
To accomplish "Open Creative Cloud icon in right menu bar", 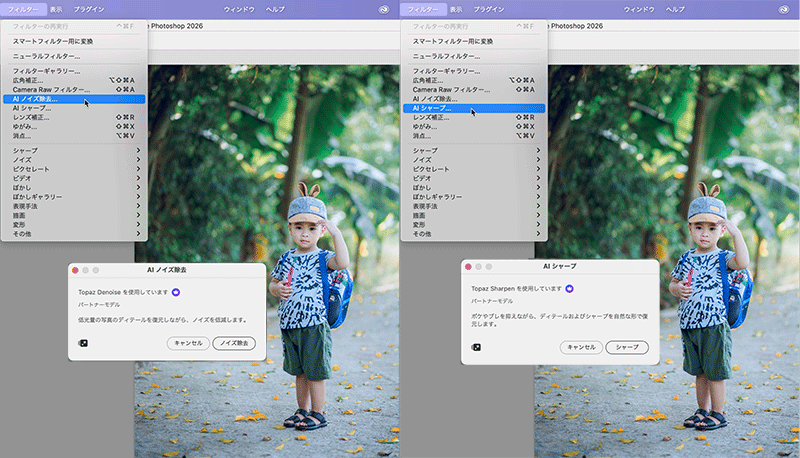I will coord(786,8).
